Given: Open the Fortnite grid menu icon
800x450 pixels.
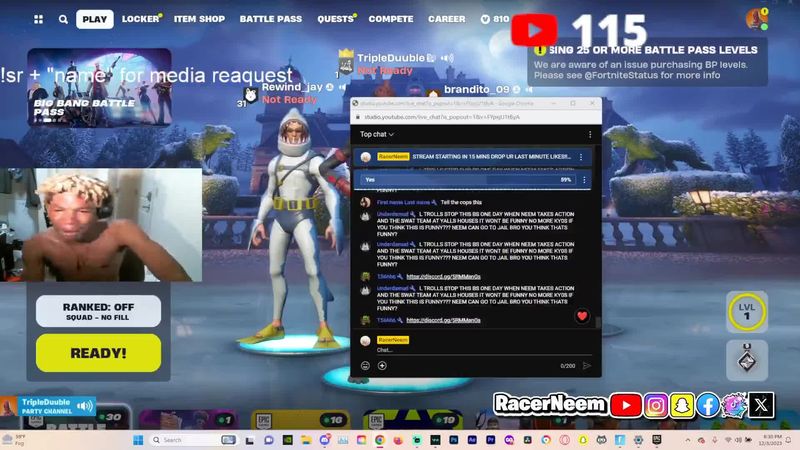Looking at the screenshot, I should point(38,19).
